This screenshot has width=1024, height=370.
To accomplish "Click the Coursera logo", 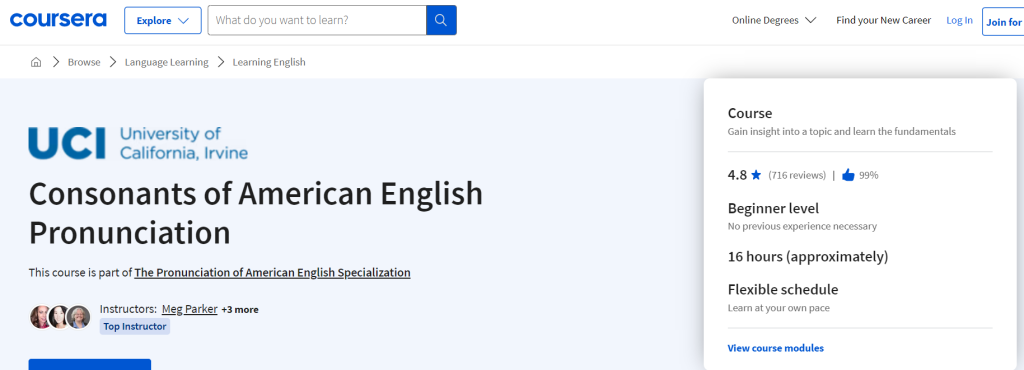I will point(58,20).
